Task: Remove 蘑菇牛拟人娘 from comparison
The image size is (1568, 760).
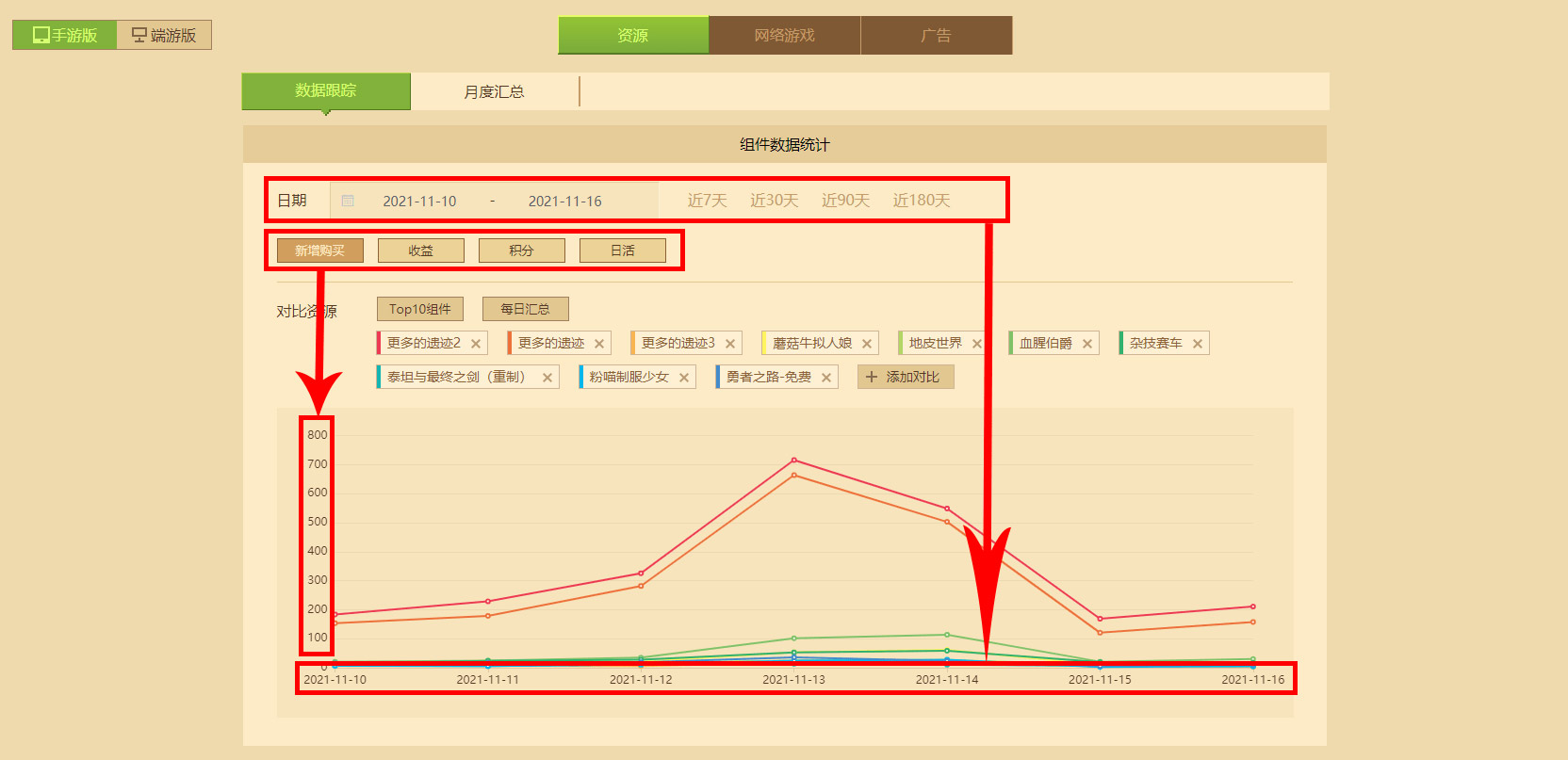Action: [867, 344]
